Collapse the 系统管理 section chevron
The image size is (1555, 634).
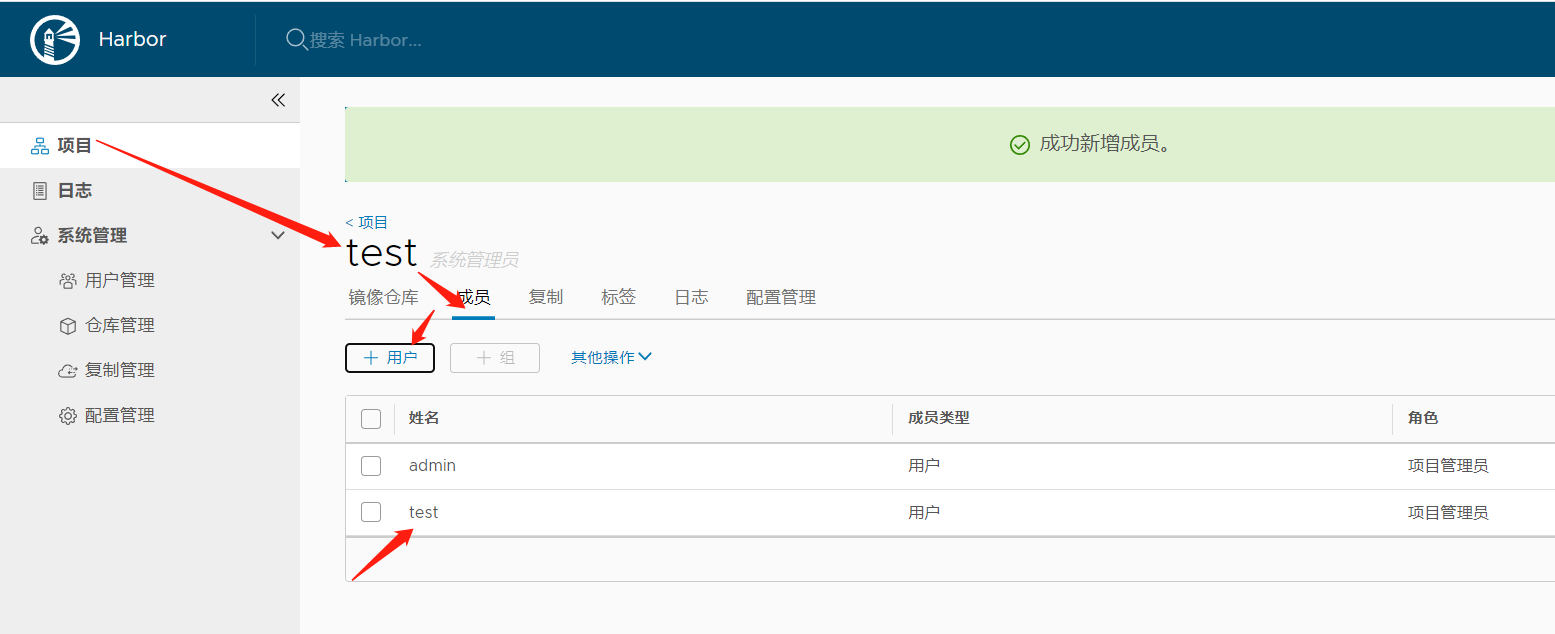pyautogui.click(x=278, y=235)
